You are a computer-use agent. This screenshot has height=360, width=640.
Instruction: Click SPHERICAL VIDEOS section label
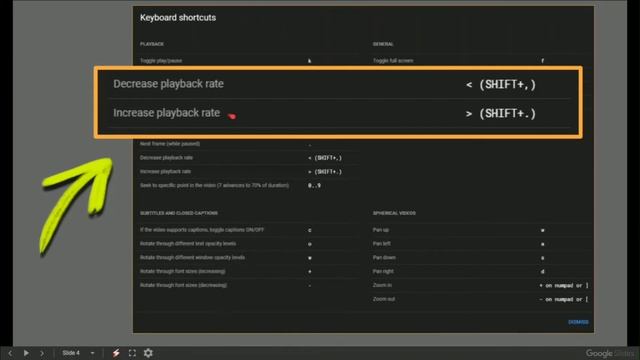(394, 213)
